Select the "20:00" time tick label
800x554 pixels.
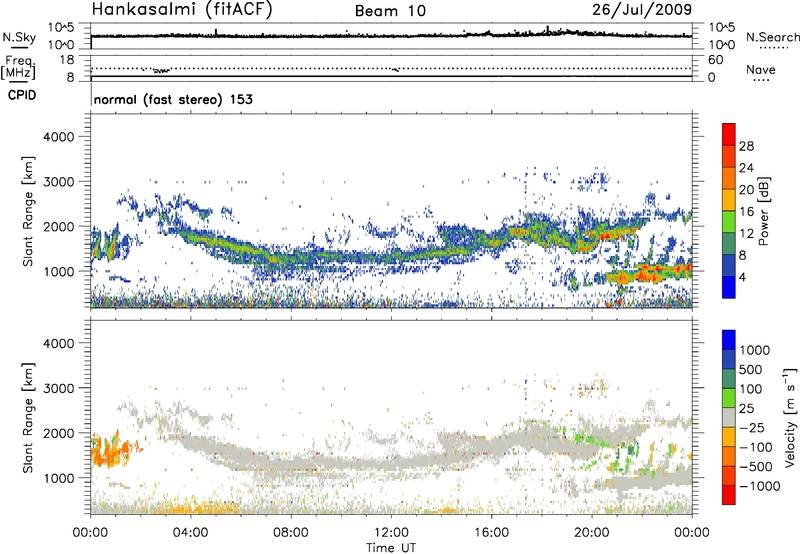tap(592, 533)
